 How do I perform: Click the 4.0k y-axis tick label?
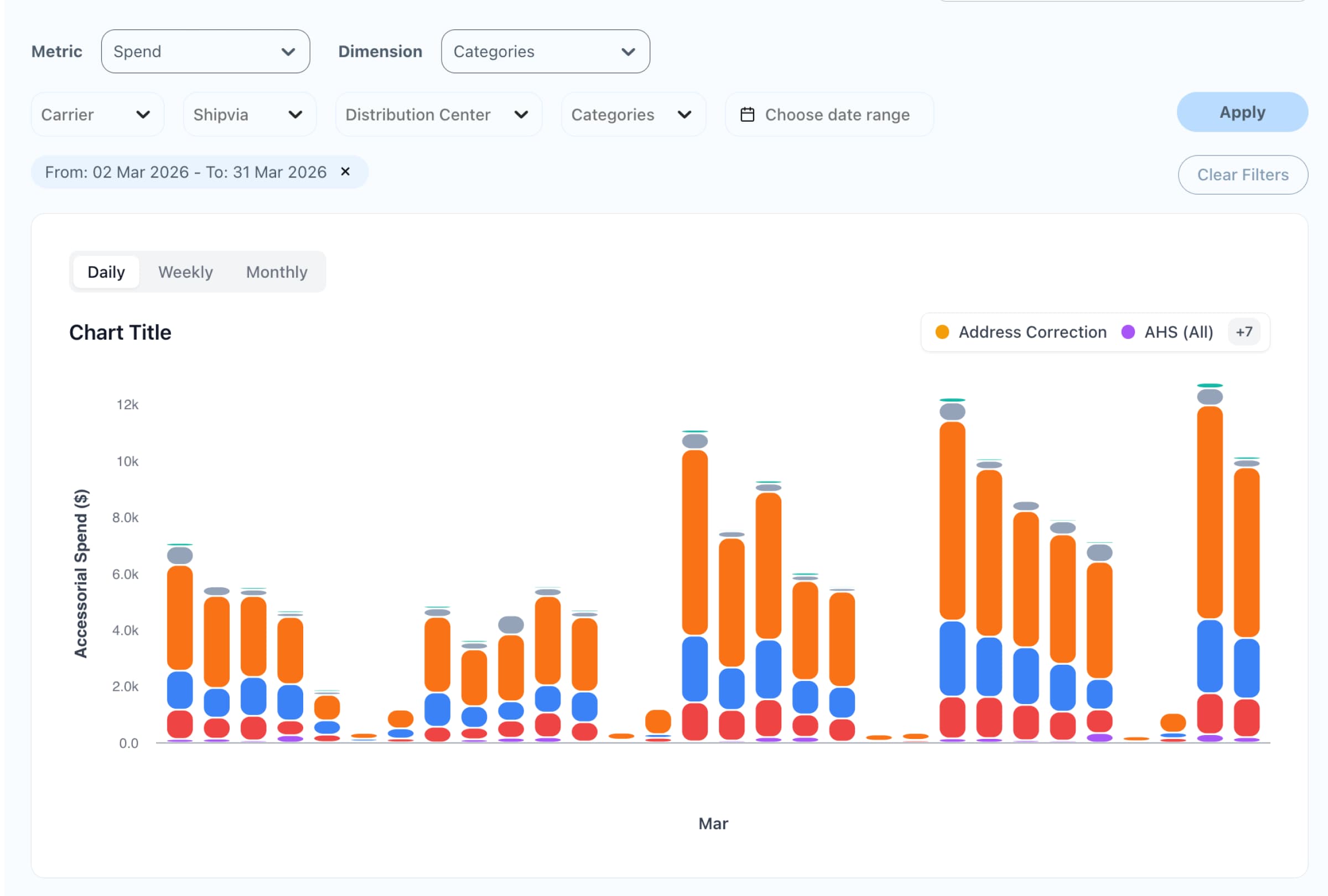click(125, 631)
